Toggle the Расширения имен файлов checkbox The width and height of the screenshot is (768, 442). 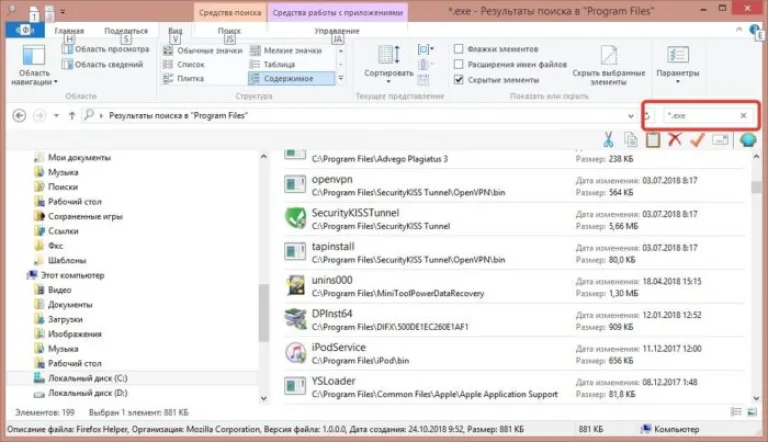tap(458, 64)
